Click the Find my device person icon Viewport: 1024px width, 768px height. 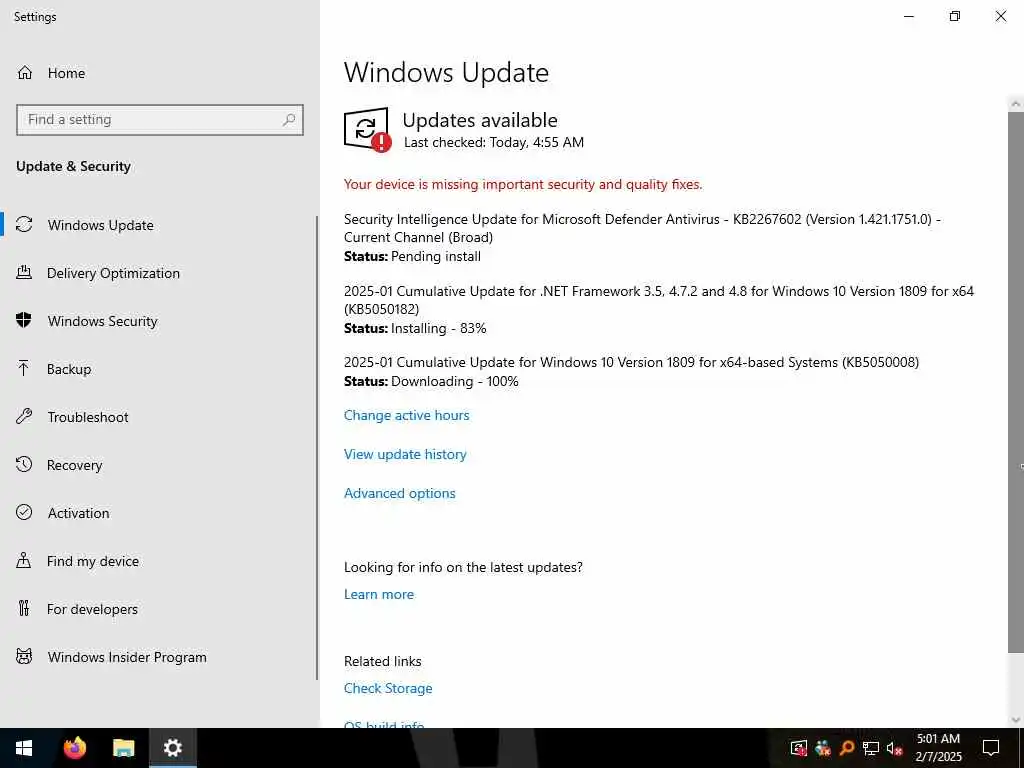click(24, 561)
